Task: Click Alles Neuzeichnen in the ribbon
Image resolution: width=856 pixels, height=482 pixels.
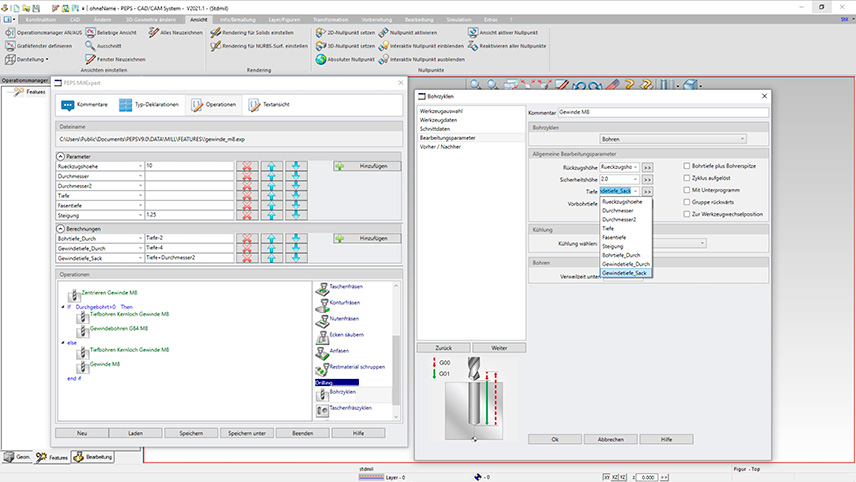Action: [x=173, y=32]
